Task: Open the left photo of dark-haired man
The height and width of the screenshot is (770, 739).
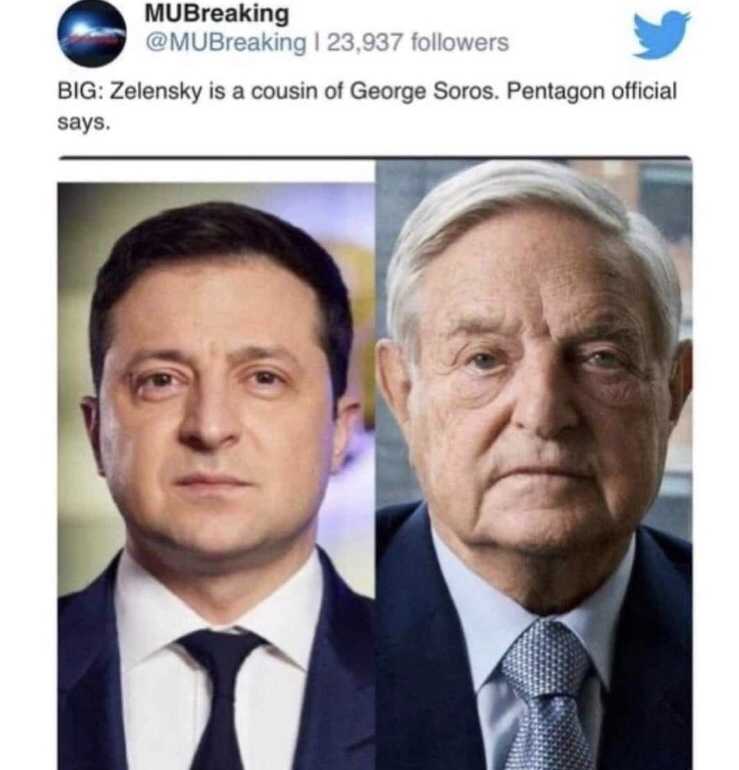Action: pyautogui.click(x=216, y=476)
